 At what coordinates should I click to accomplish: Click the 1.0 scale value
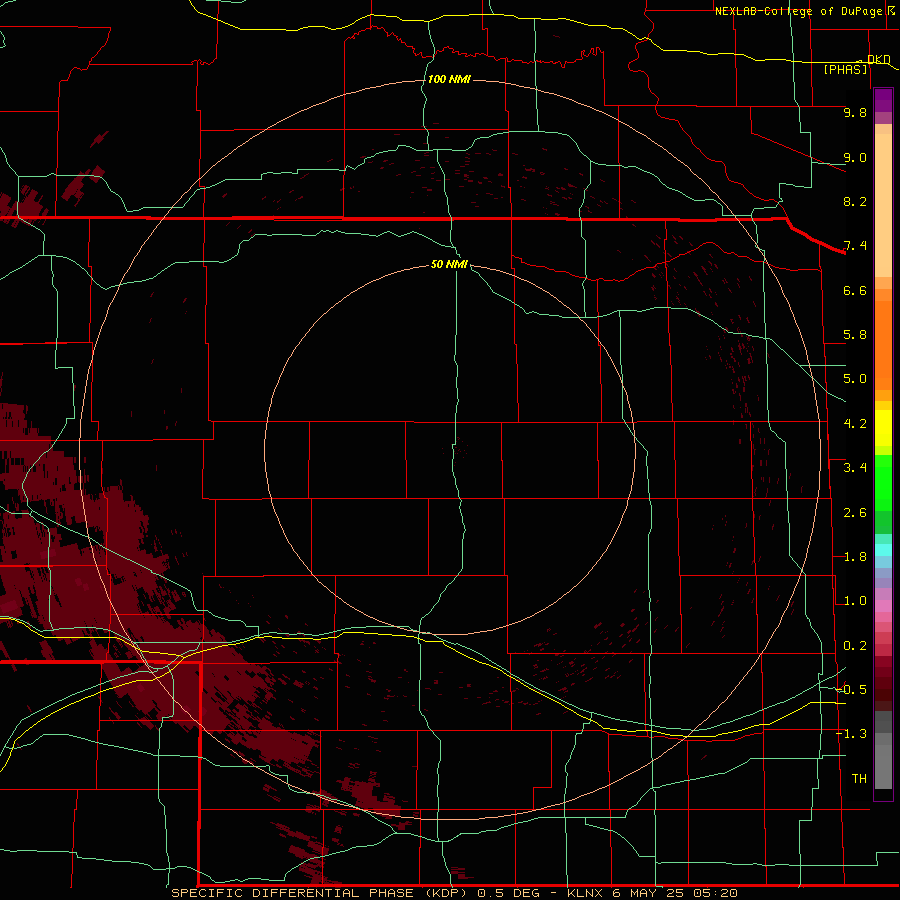[855, 601]
